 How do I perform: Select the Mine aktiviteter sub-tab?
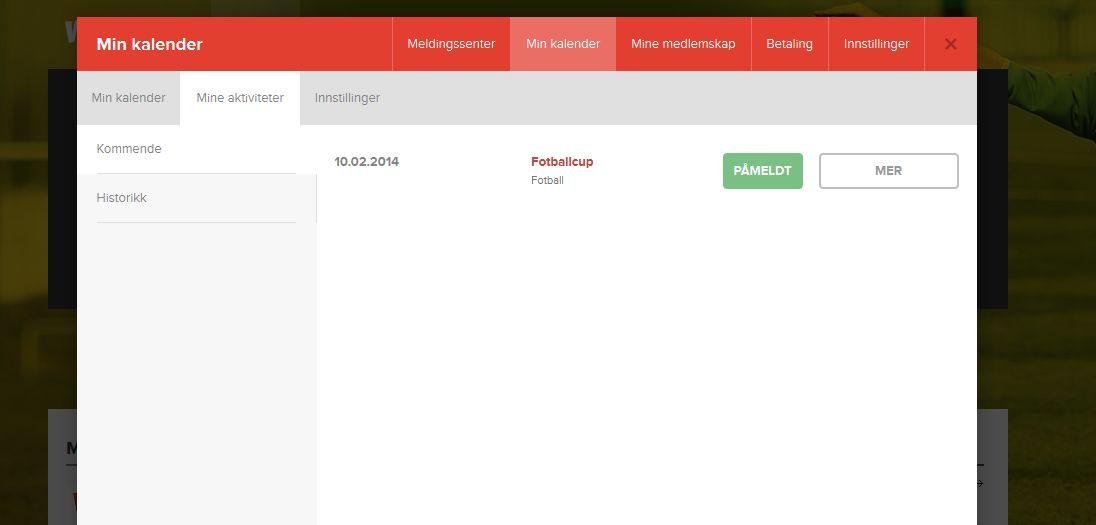pos(240,98)
